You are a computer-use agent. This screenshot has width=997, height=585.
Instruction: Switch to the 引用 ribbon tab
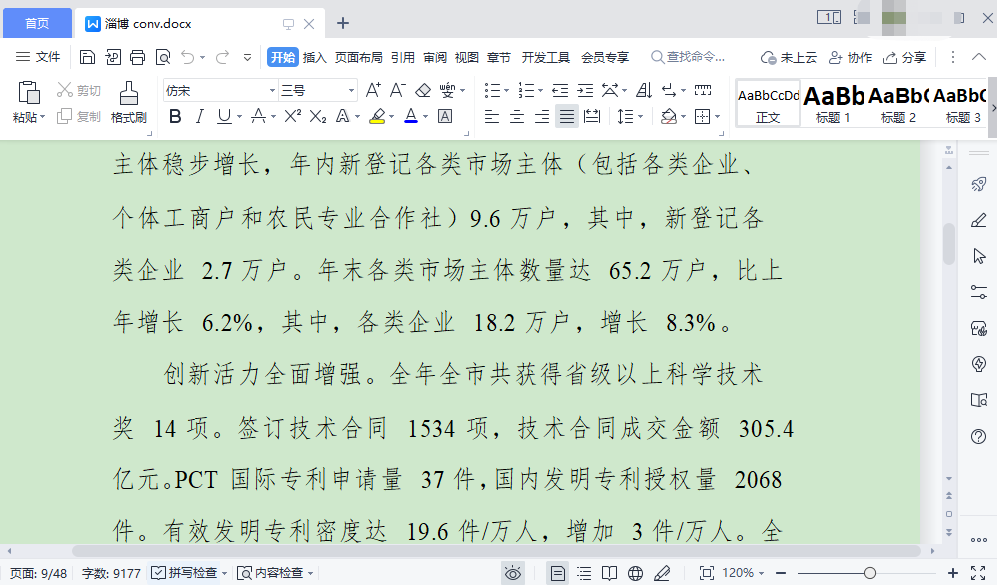[402, 57]
